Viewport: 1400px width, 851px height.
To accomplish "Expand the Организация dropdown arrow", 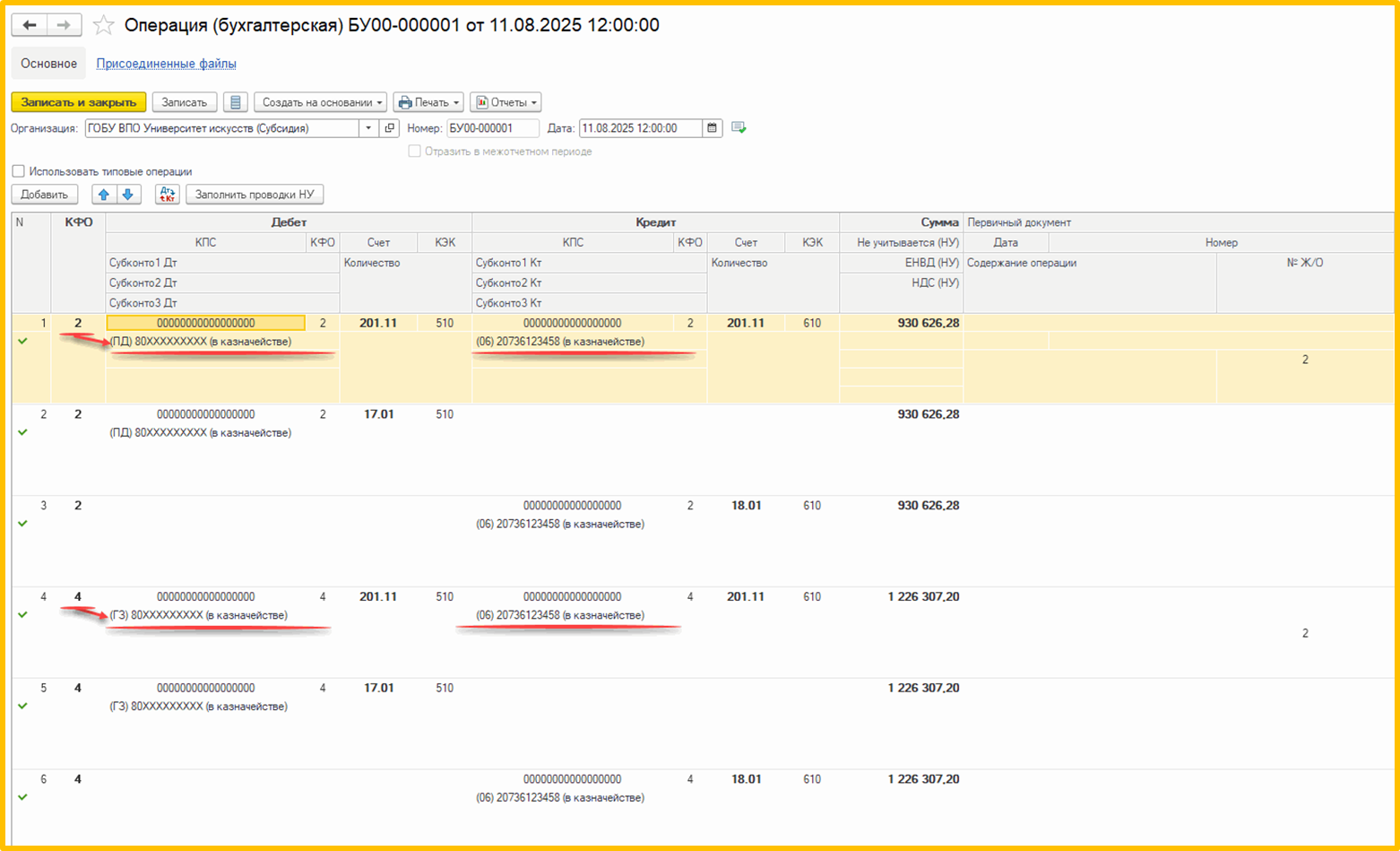I will [368, 128].
